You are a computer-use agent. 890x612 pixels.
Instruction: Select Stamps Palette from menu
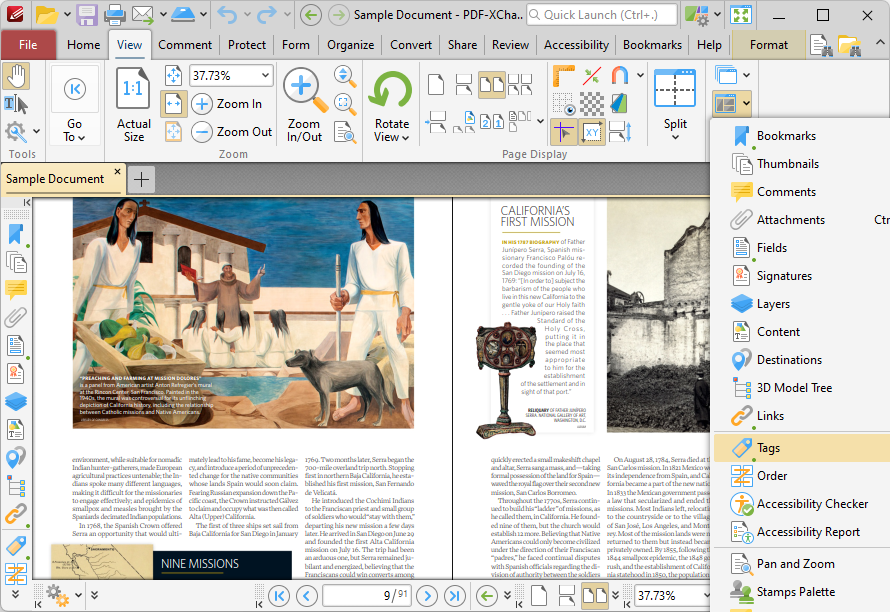(796, 592)
